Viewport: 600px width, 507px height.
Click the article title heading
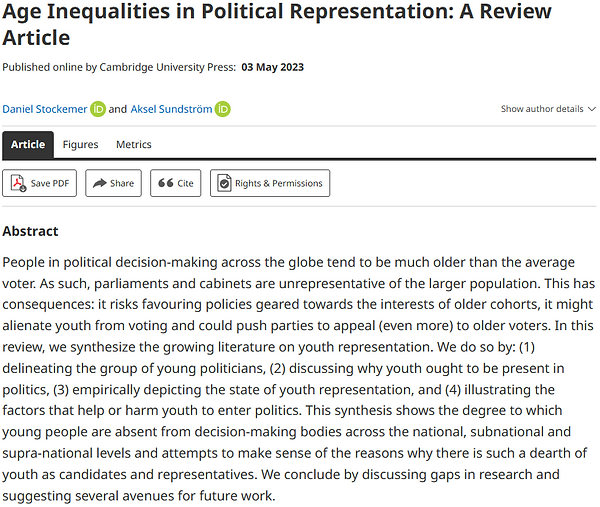pos(277,24)
